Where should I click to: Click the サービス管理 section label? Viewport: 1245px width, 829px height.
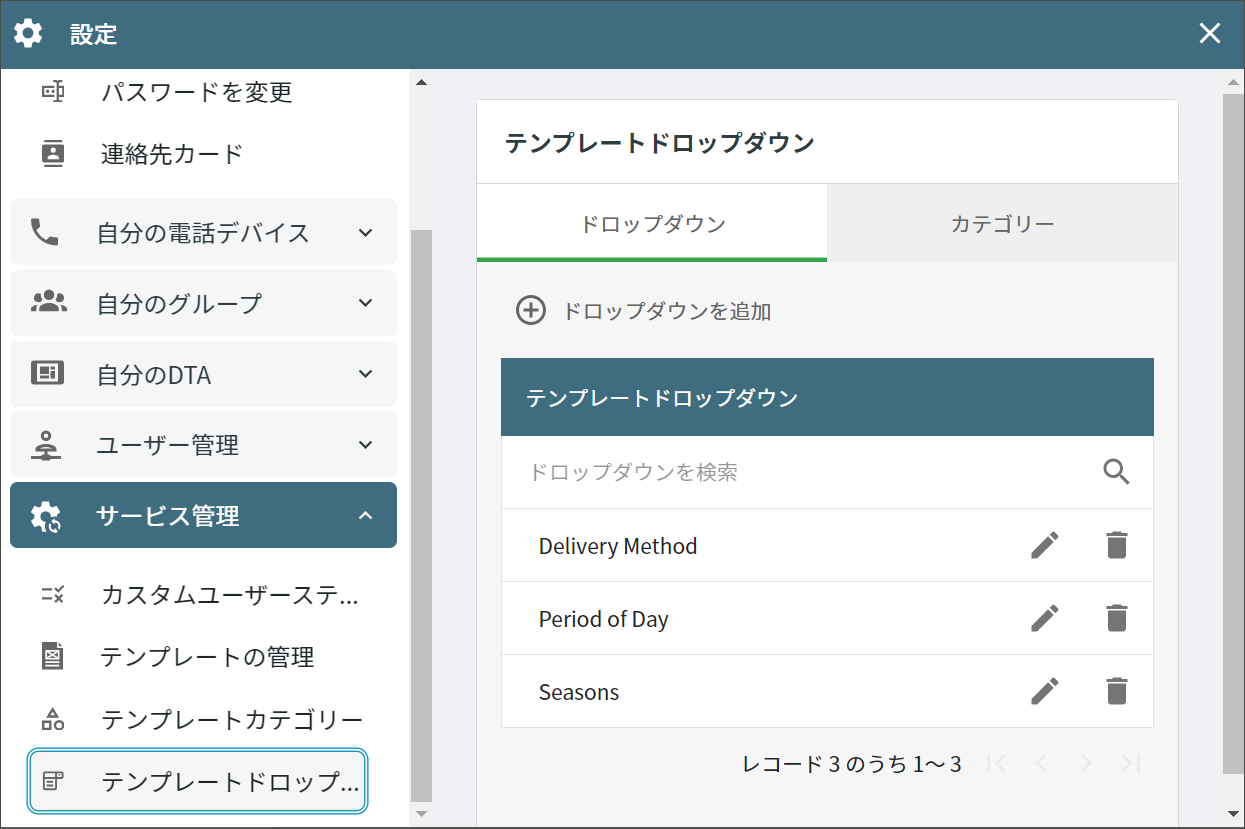click(167, 516)
